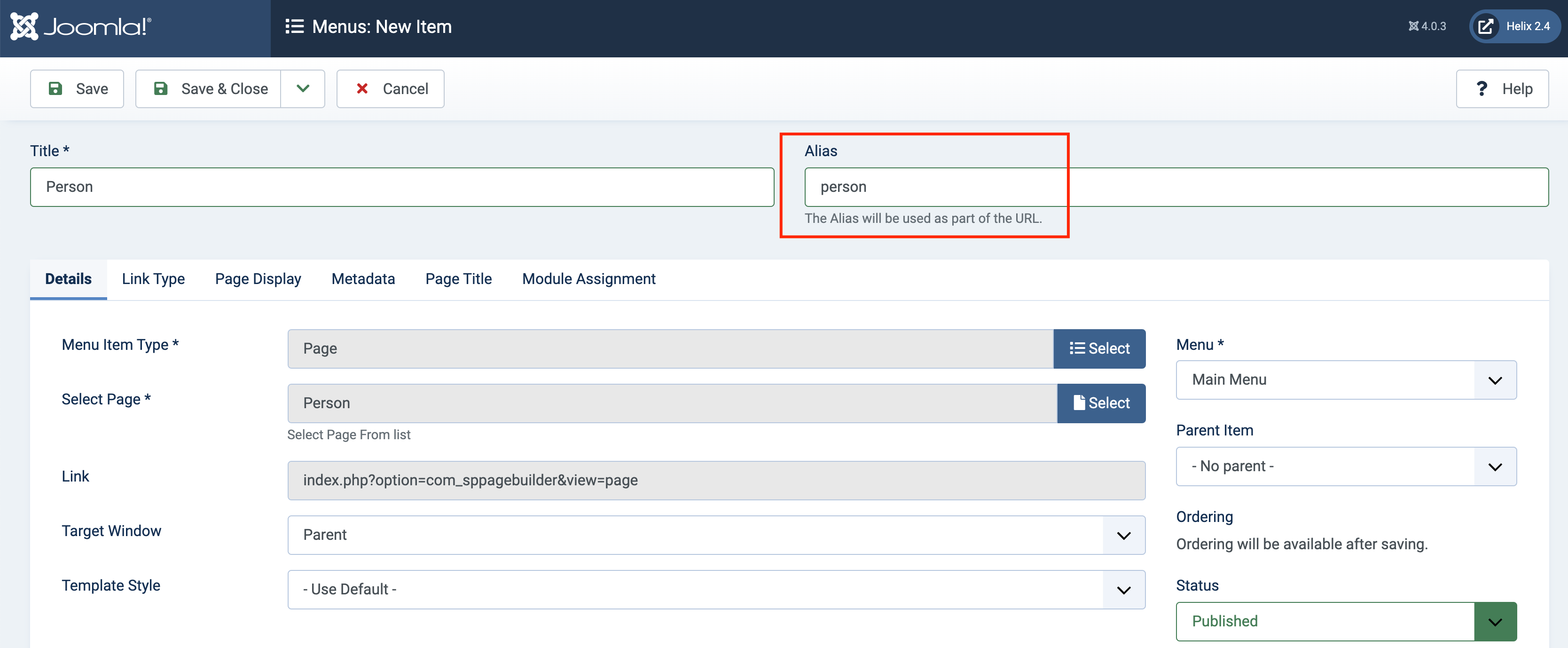The height and width of the screenshot is (648, 1568).
Task: Open Helix 2.4 external link icon
Action: [1486, 26]
